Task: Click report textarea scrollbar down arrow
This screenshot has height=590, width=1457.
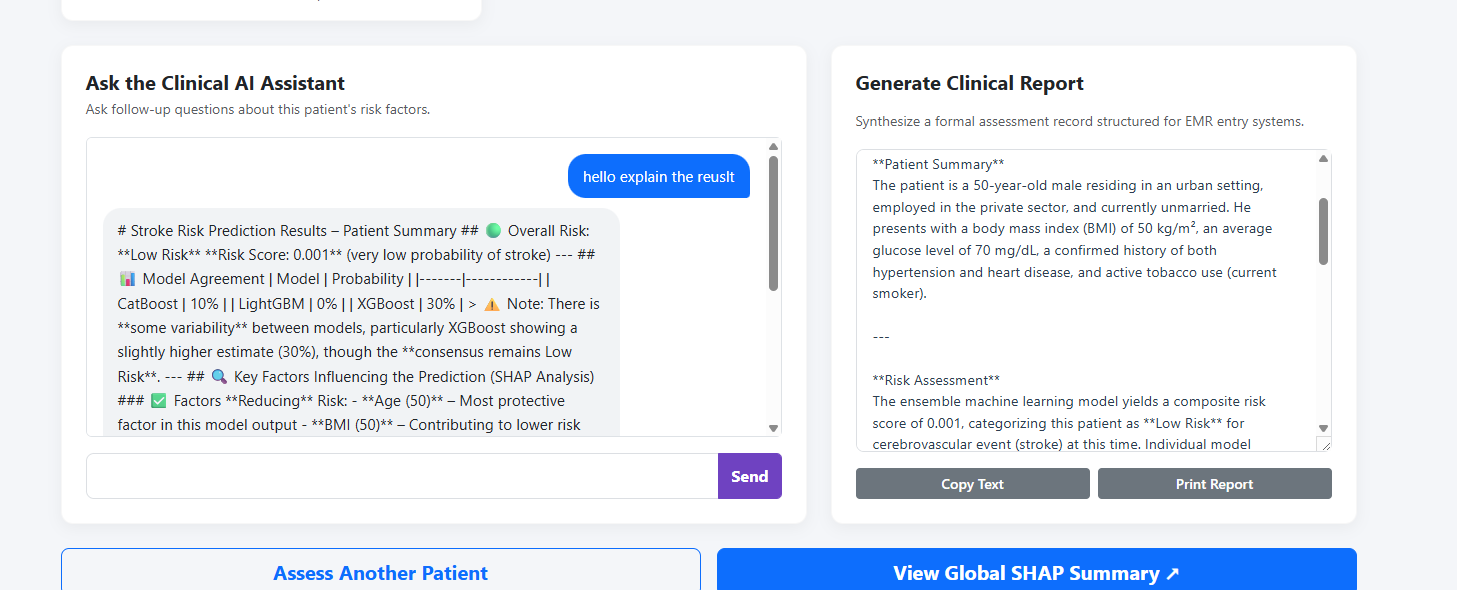Action: [1323, 428]
